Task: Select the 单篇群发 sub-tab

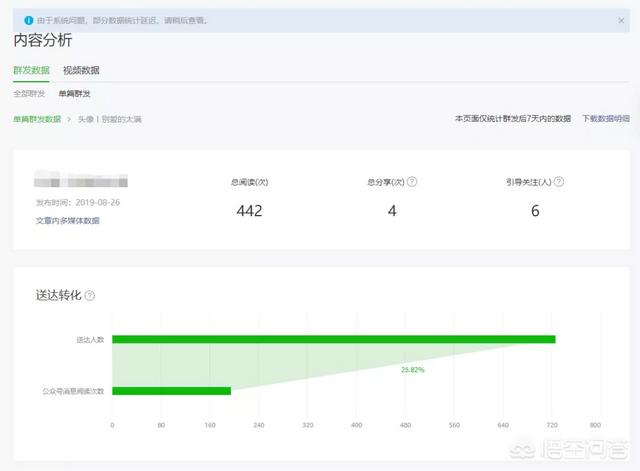Action: pos(74,94)
